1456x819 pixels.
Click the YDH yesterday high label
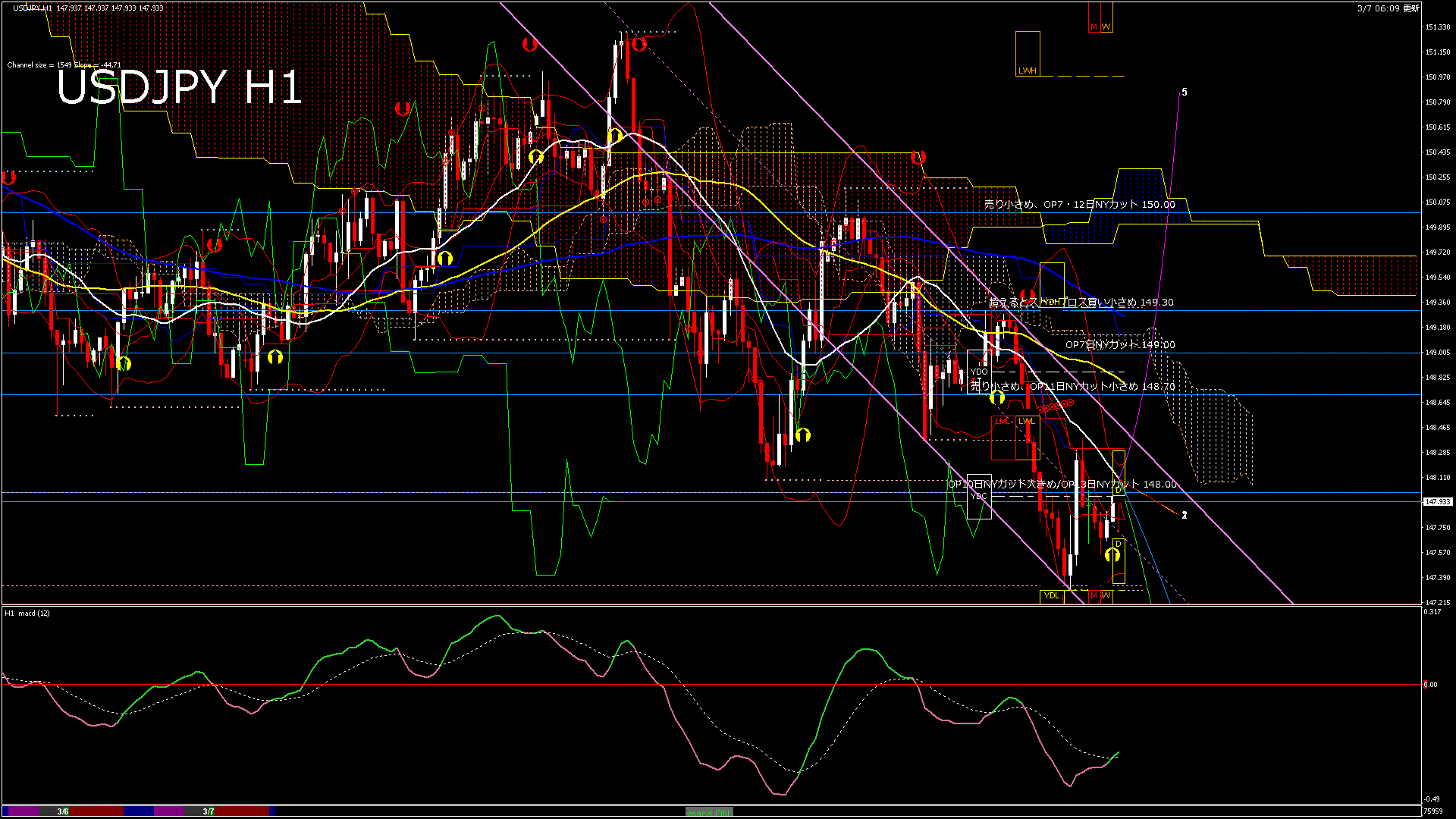(x=1051, y=302)
